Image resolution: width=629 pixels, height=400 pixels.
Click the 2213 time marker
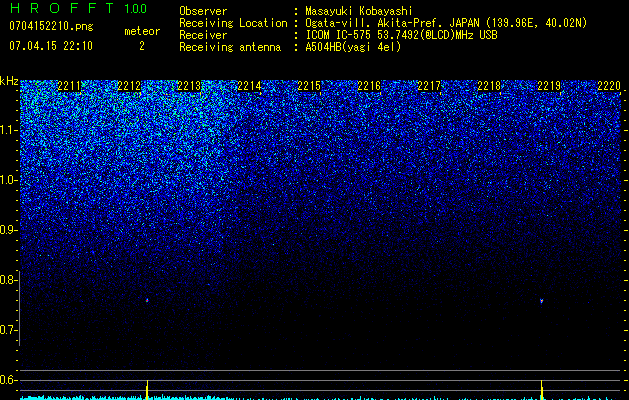coord(189,86)
